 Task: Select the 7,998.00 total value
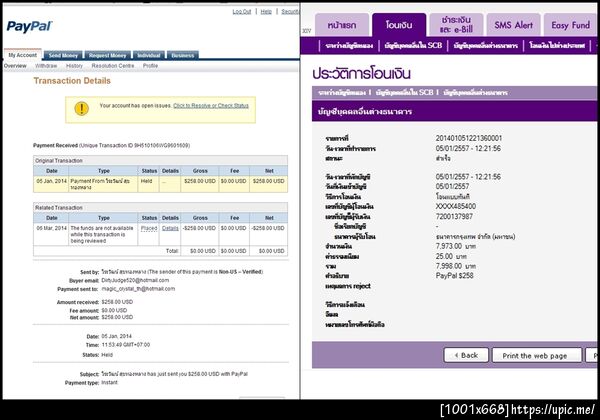[449, 266]
